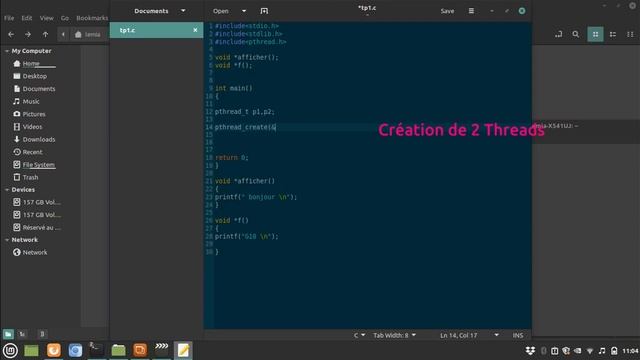Go up one folder in file manager
640x360 pixels.
(x=45, y=34)
